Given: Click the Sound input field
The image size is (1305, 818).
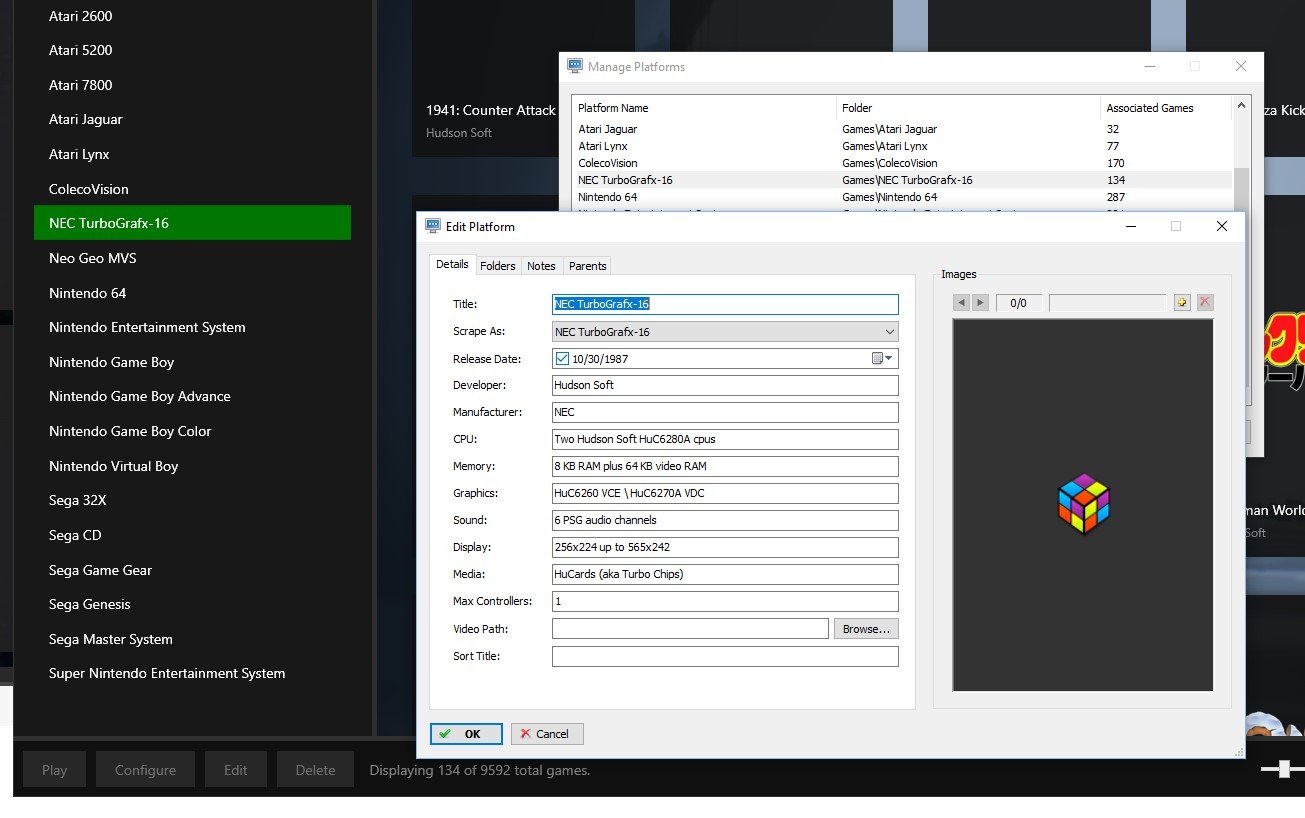Looking at the screenshot, I should point(725,520).
